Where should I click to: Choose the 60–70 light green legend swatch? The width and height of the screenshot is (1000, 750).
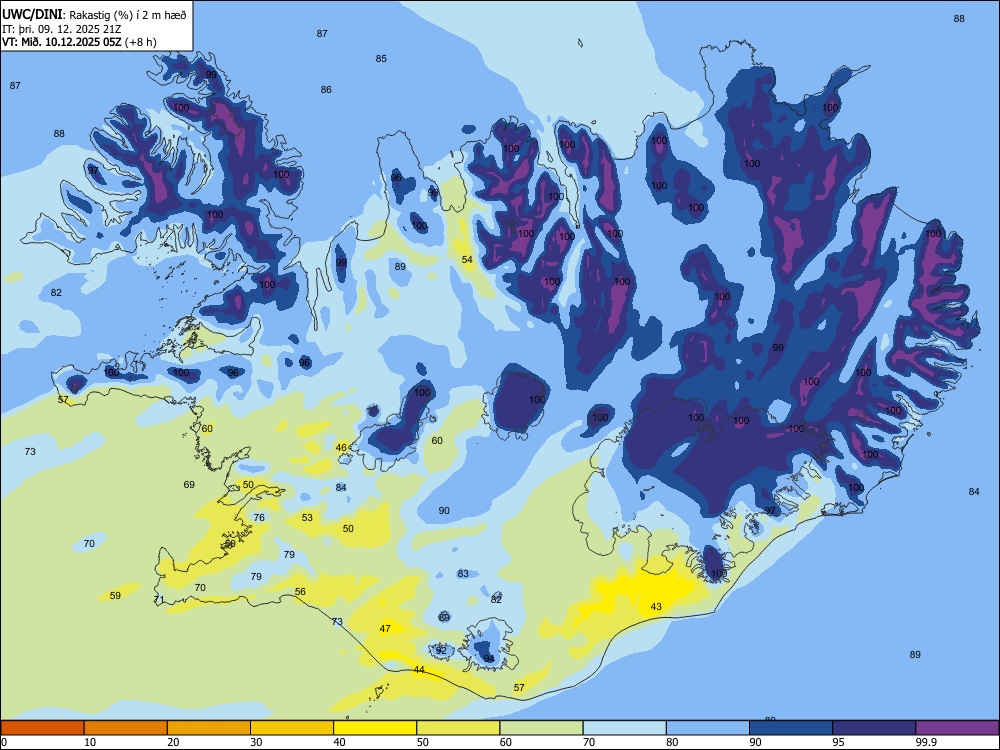541,728
